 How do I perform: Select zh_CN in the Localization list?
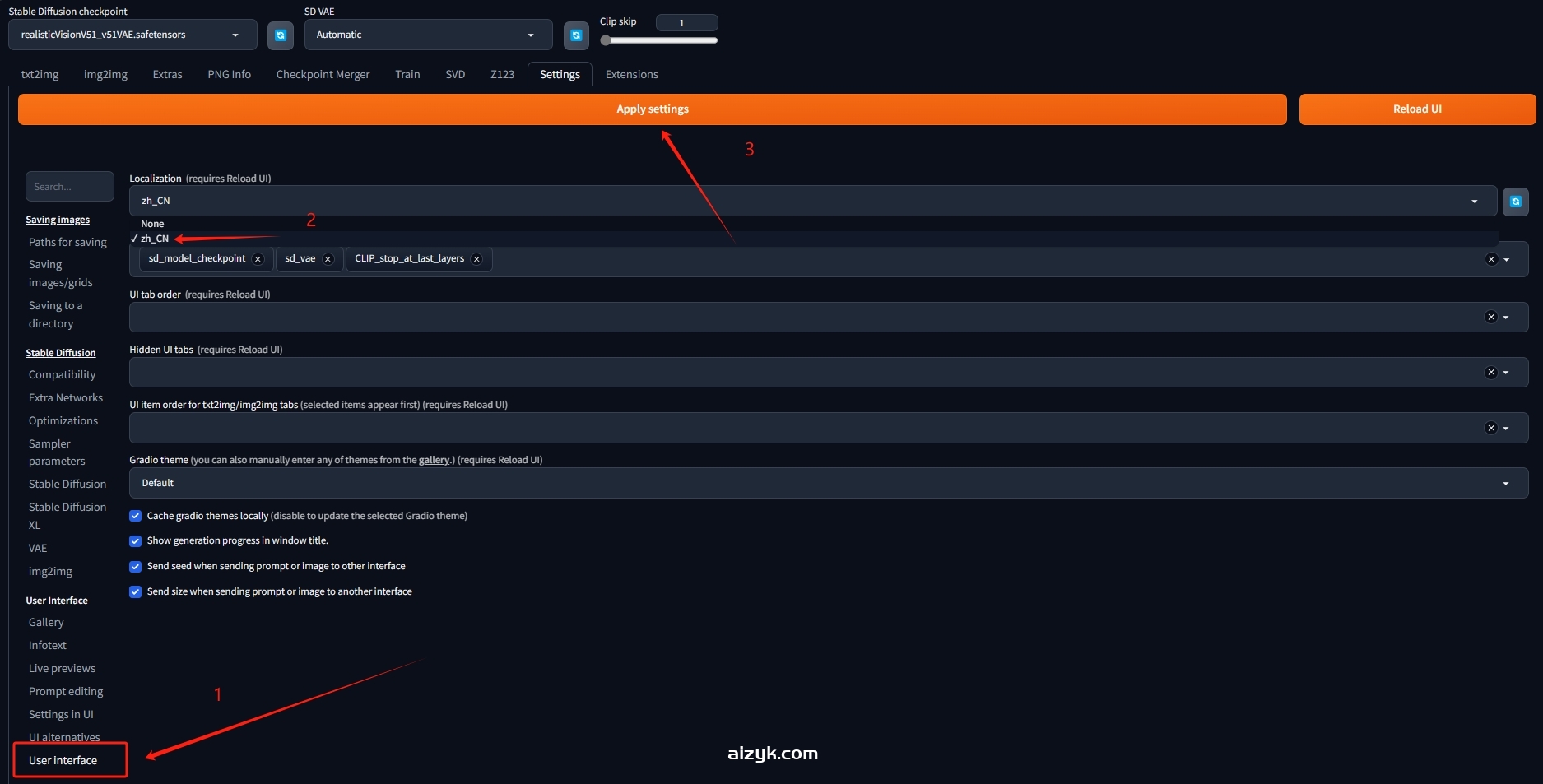[x=155, y=239]
